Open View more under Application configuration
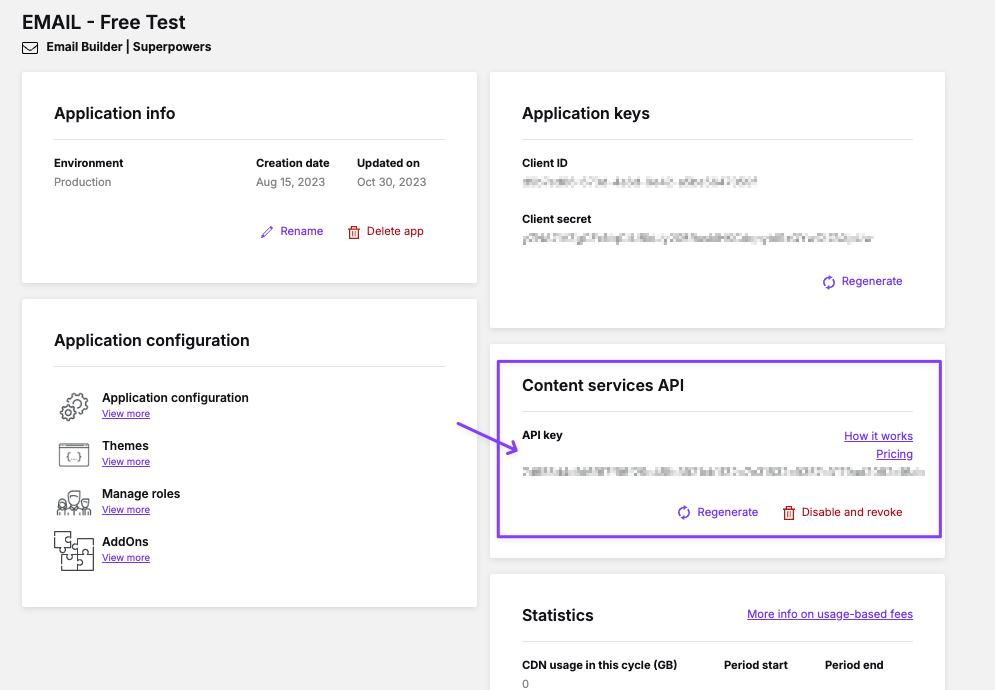Viewport: 995px width, 690px height. click(126, 414)
